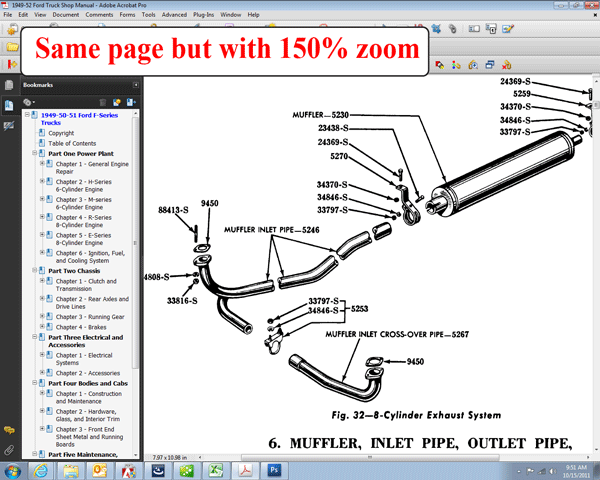Image resolution: width=600 pixels, height=480 pixels.
Task: Click the chain link tool in toolbar
Action: pyautogui.click(x=453, y=29)
